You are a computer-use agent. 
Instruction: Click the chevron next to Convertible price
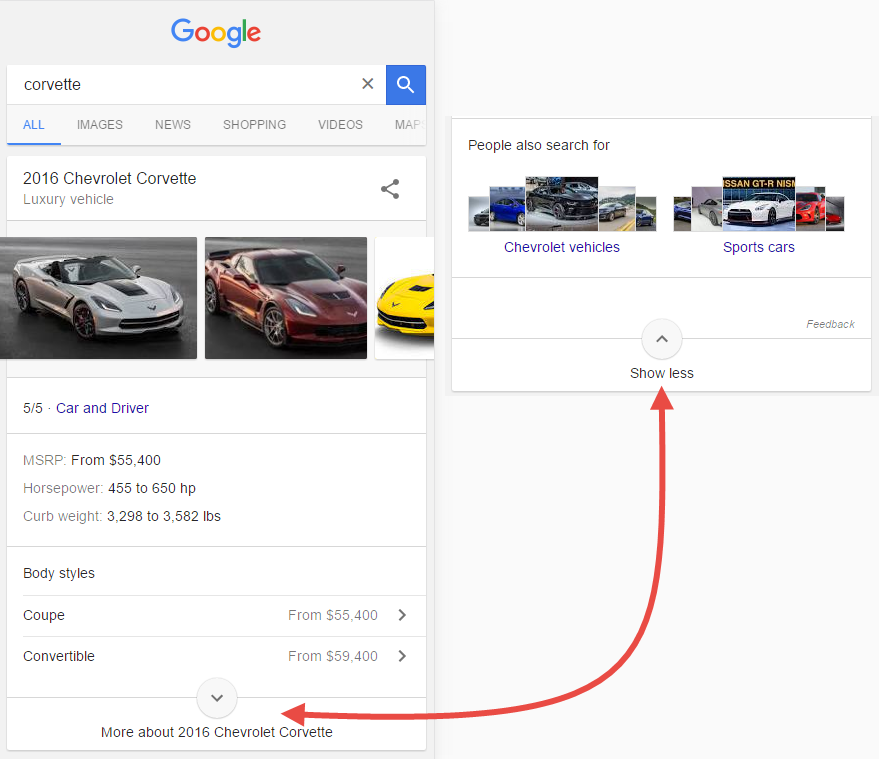pos(402,656)
